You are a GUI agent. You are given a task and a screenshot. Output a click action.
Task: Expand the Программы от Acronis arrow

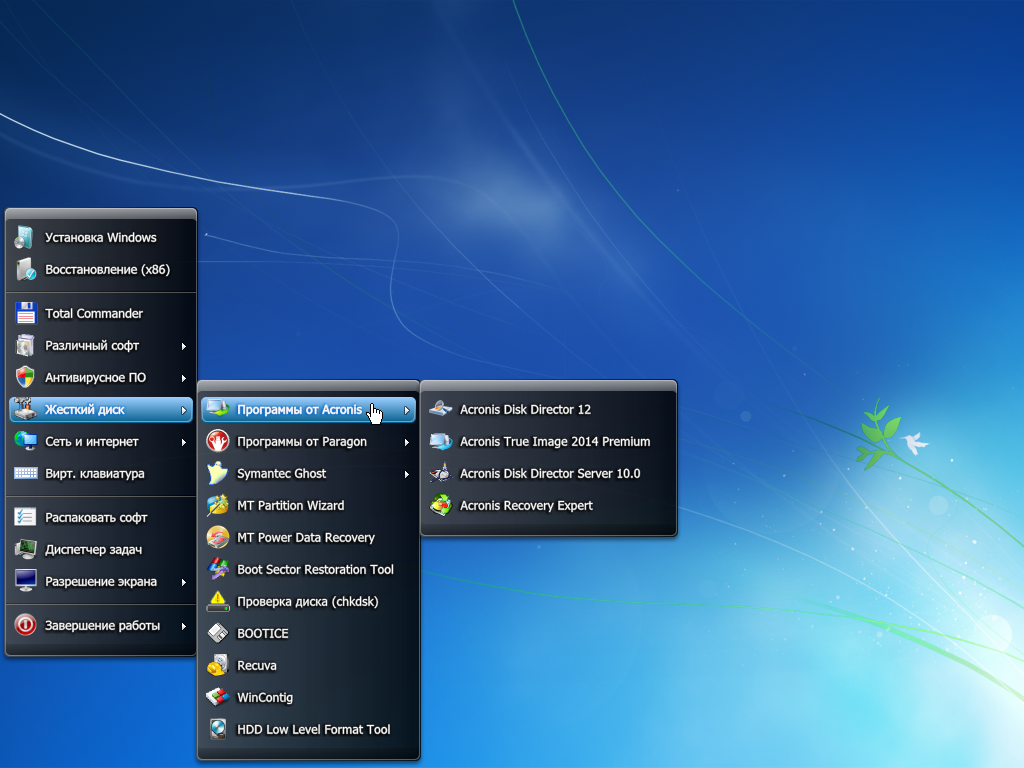(406, 410)
